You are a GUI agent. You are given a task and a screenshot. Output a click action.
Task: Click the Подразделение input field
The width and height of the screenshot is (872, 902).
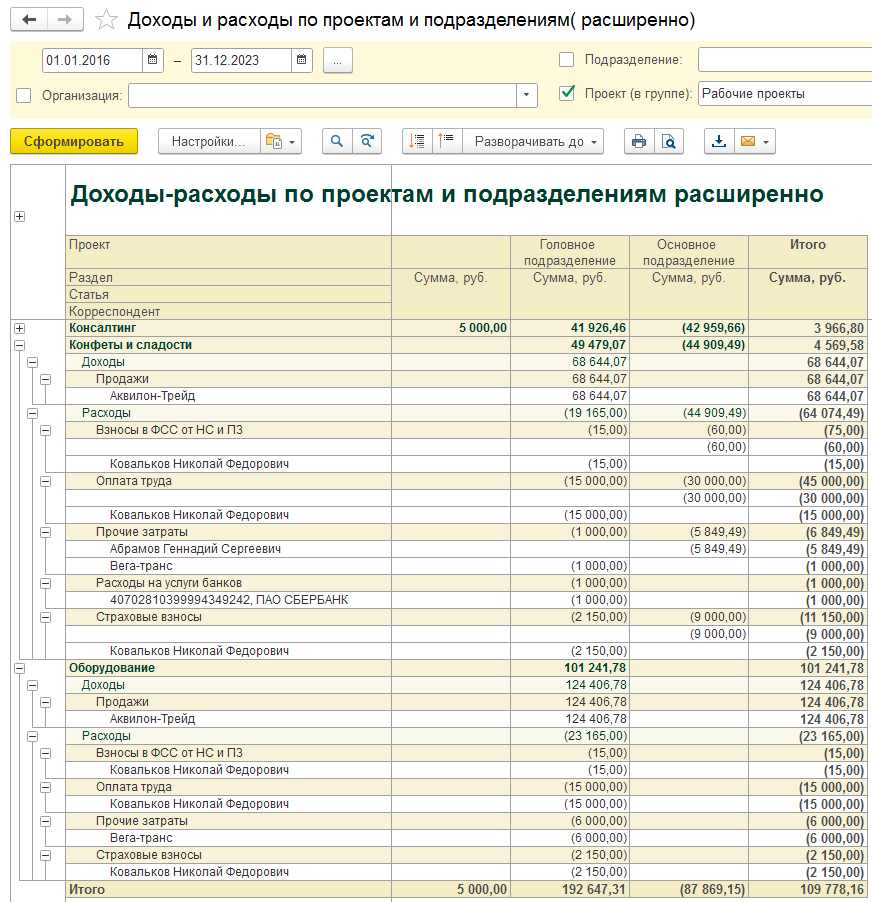785,60
